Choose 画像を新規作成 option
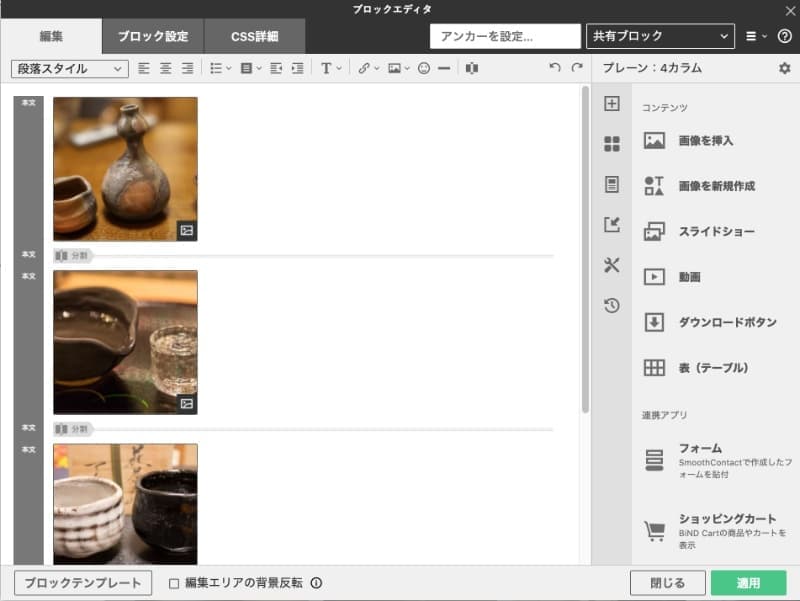This screenshot has width=800, height=601. [699, 186]
